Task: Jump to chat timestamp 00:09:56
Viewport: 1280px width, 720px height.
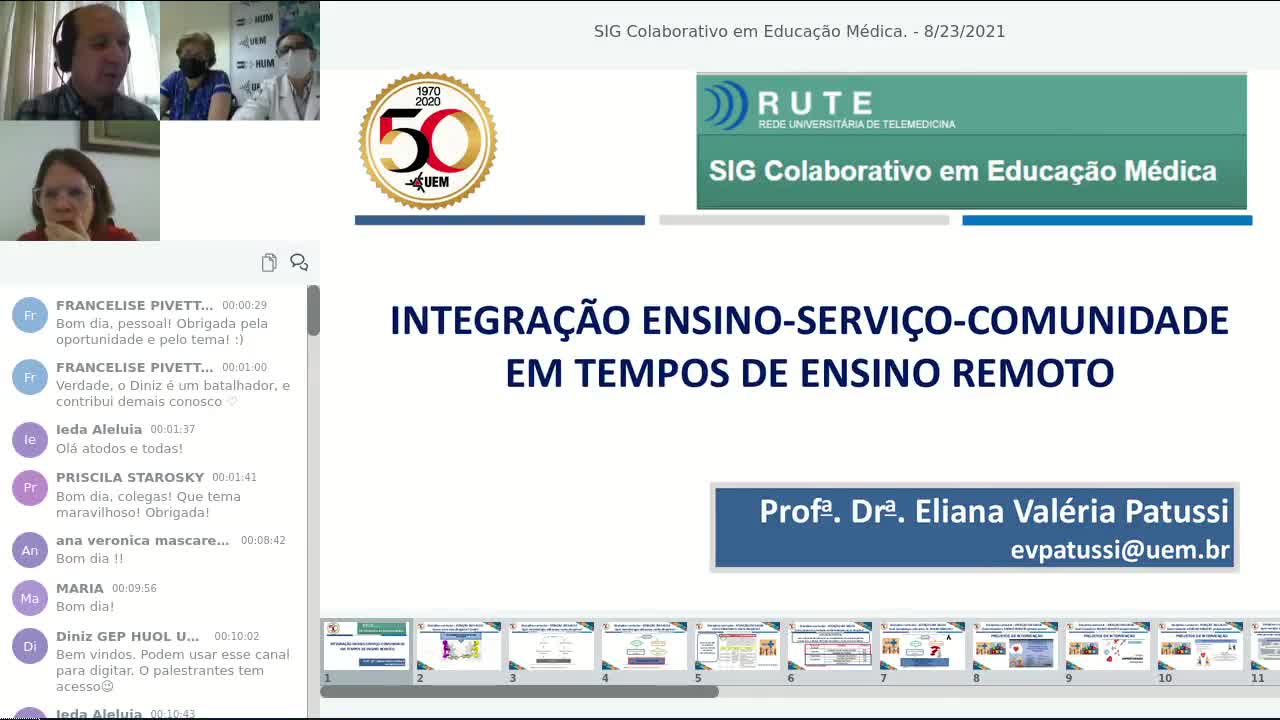Action: point(134,589)
